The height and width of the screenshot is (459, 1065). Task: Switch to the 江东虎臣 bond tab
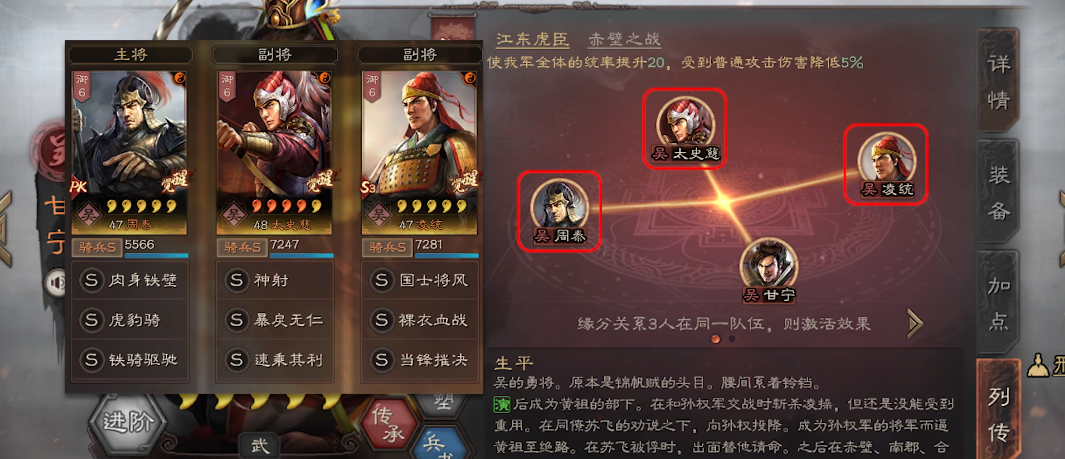tap(531, 39)
